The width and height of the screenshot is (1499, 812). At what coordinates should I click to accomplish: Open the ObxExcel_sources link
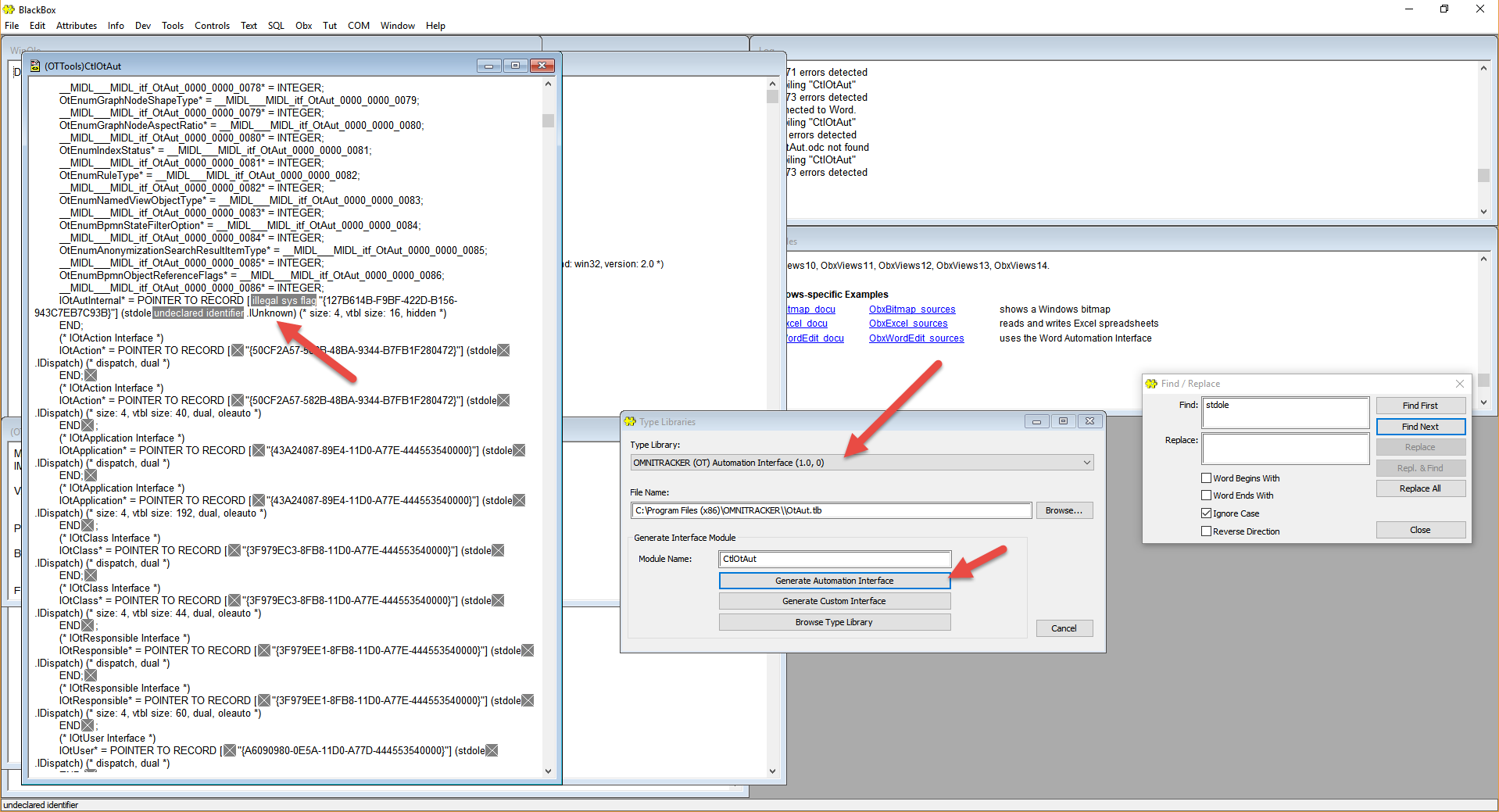pyautogui.click(x=908, y=324)
